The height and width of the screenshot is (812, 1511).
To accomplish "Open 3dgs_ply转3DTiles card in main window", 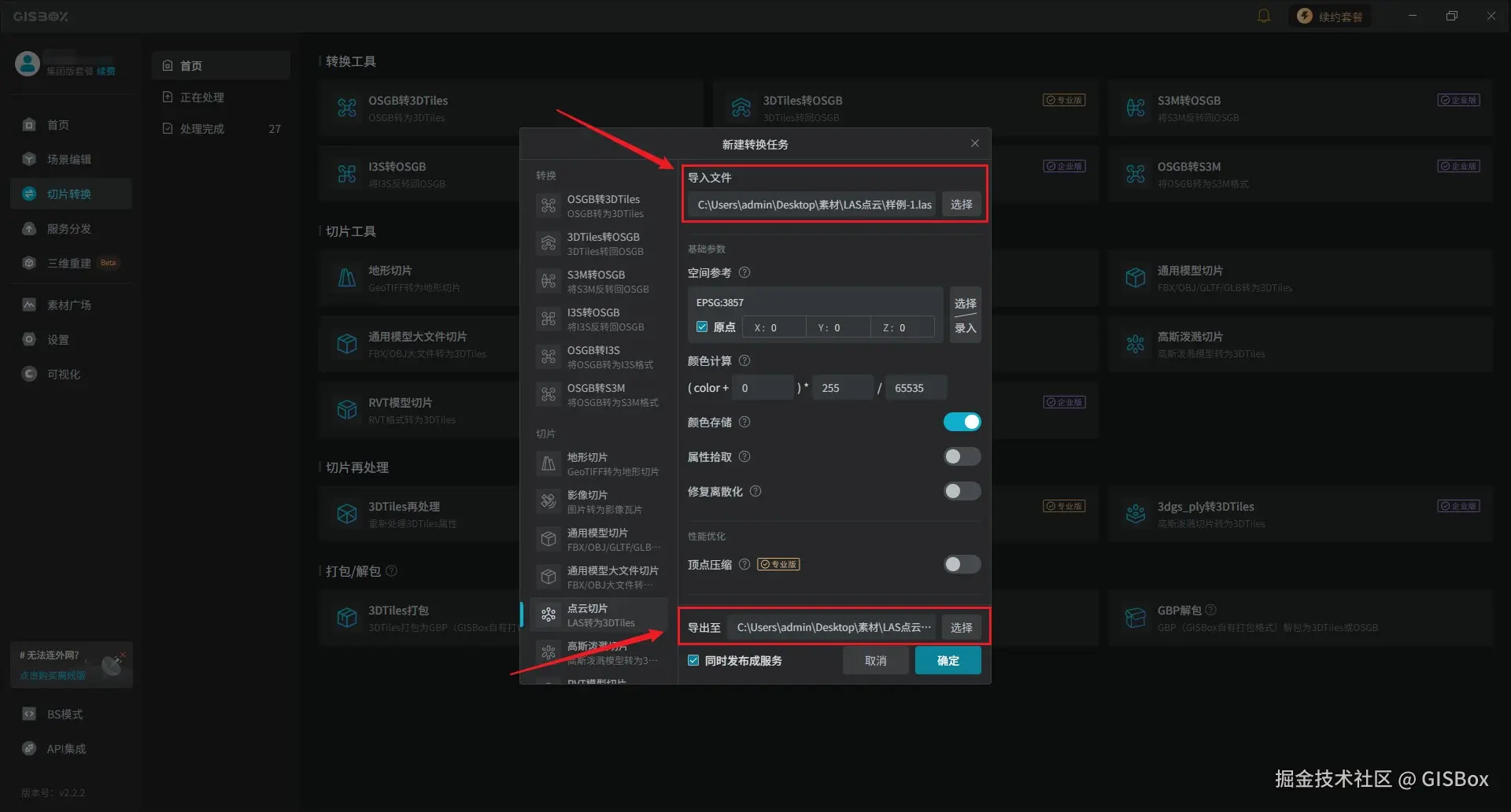I will [x=1299, y=514].
